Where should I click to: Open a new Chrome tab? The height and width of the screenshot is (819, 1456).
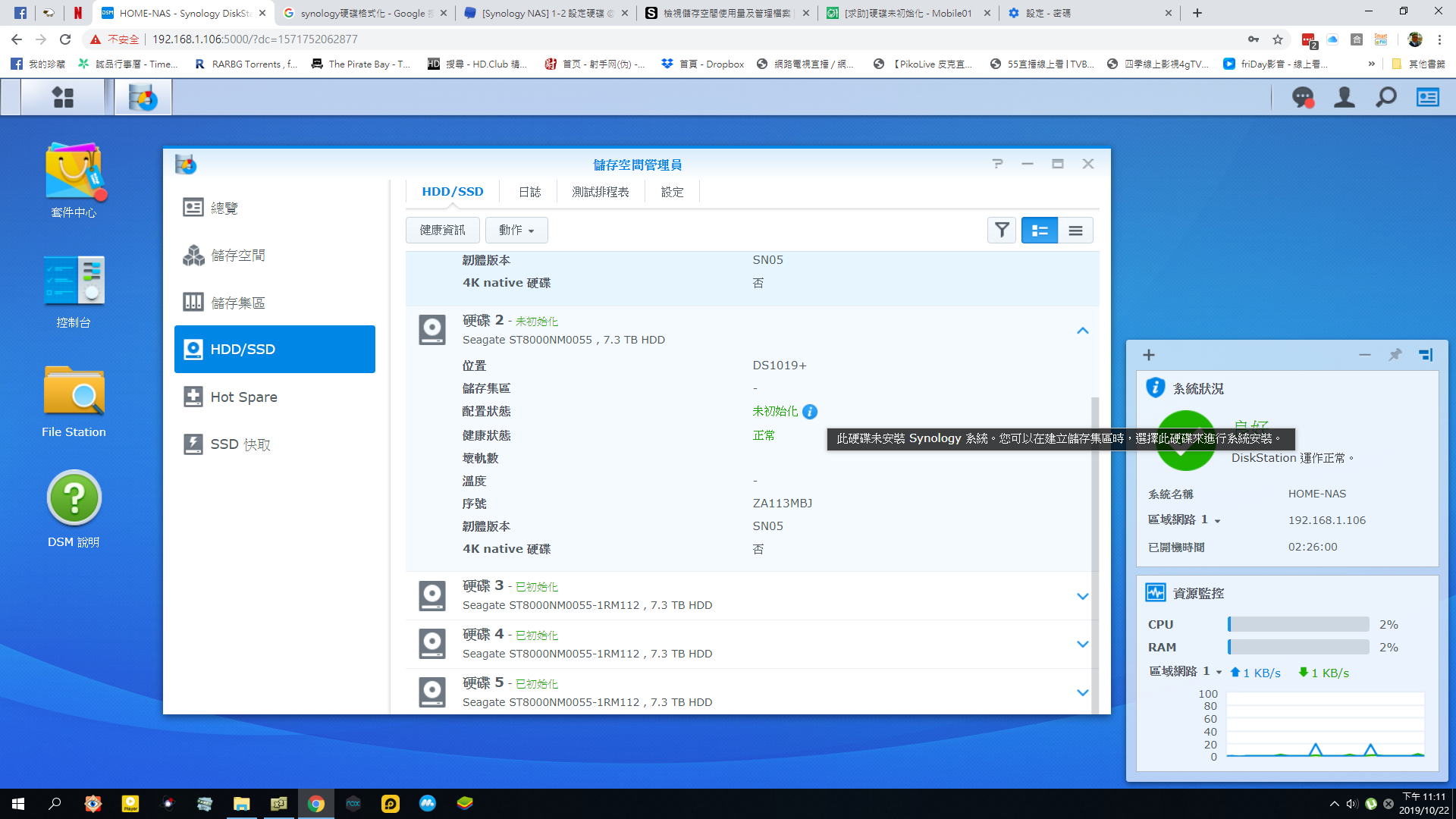click(x=1197, y=13)
